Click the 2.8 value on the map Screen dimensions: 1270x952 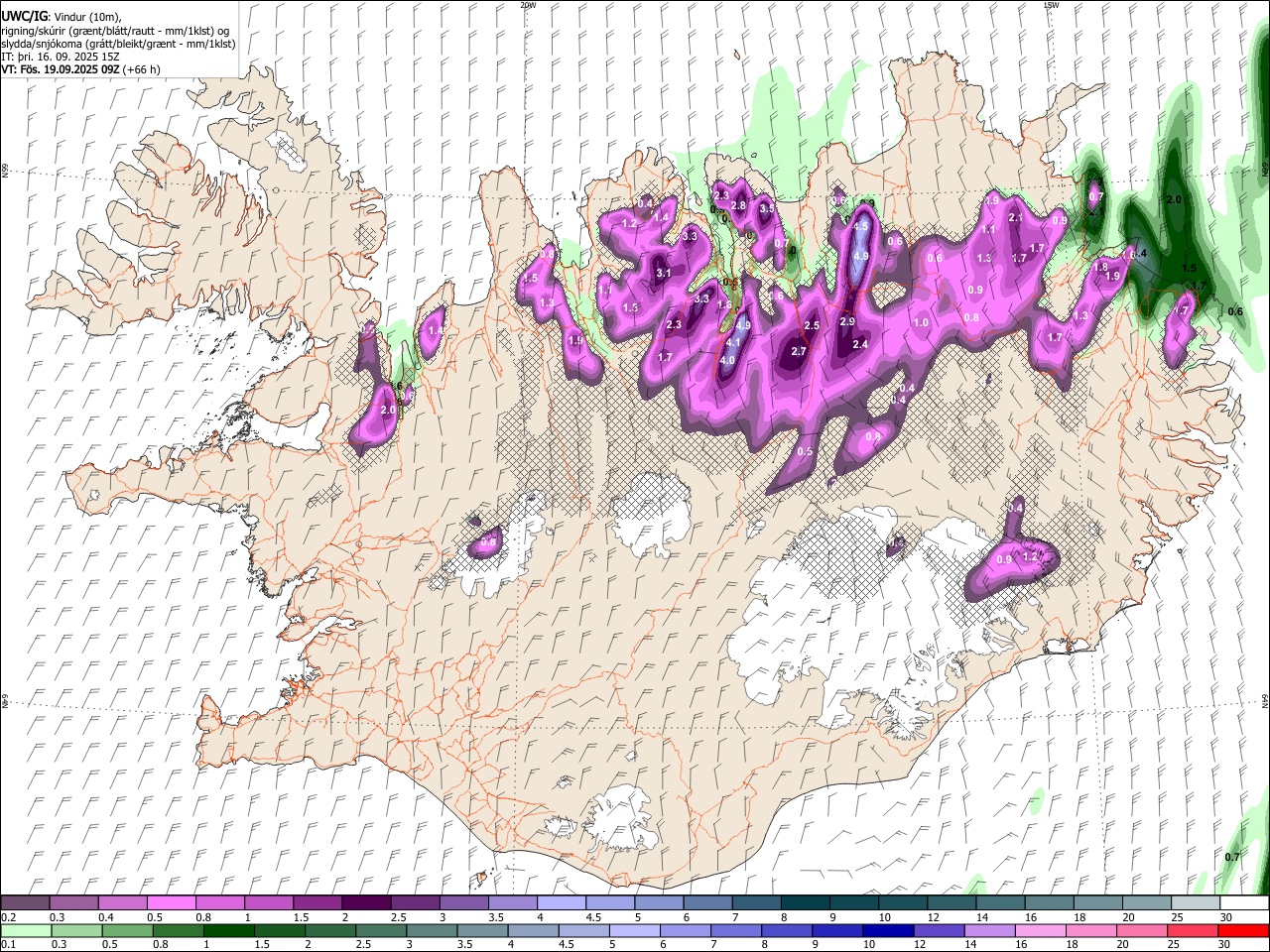coord(738,205)
